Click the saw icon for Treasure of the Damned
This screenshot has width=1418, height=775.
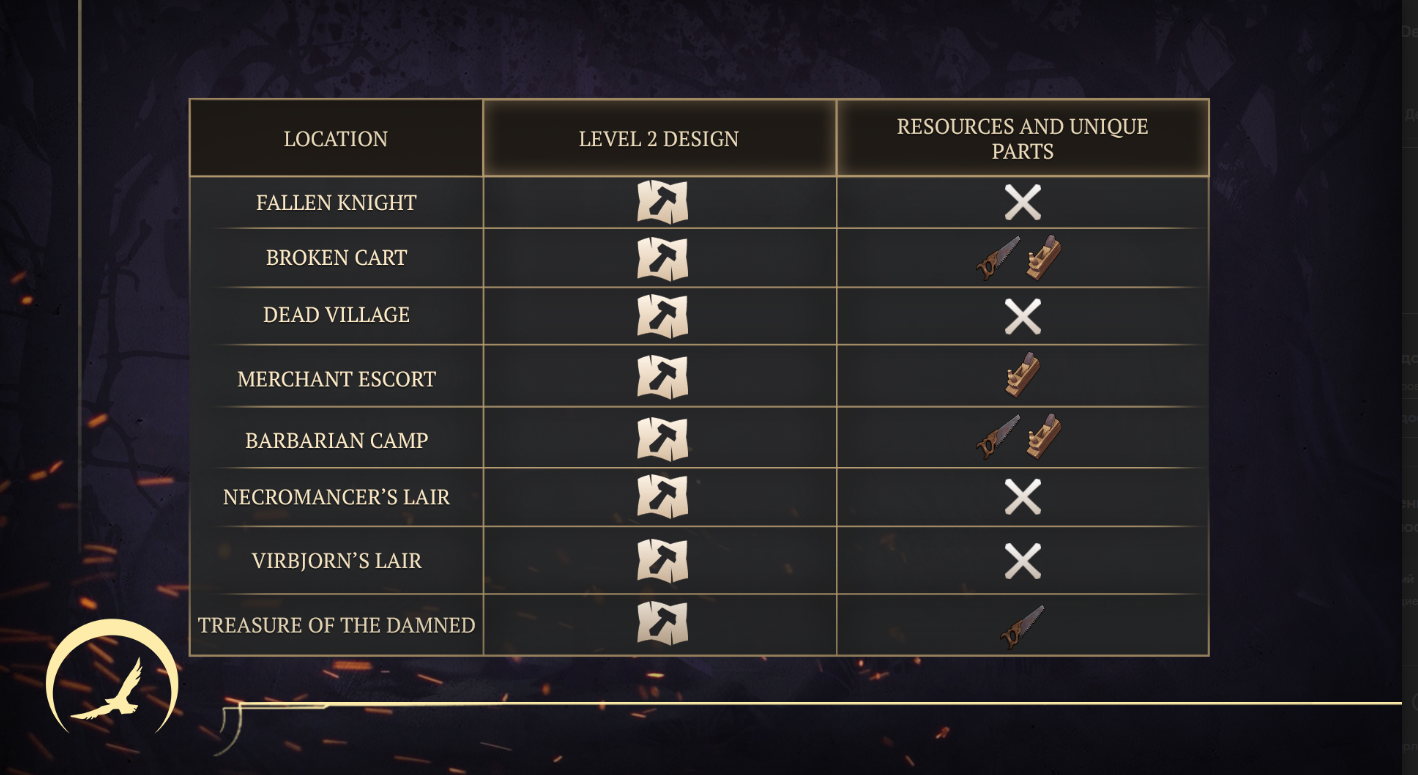[x=1022, y=626]
